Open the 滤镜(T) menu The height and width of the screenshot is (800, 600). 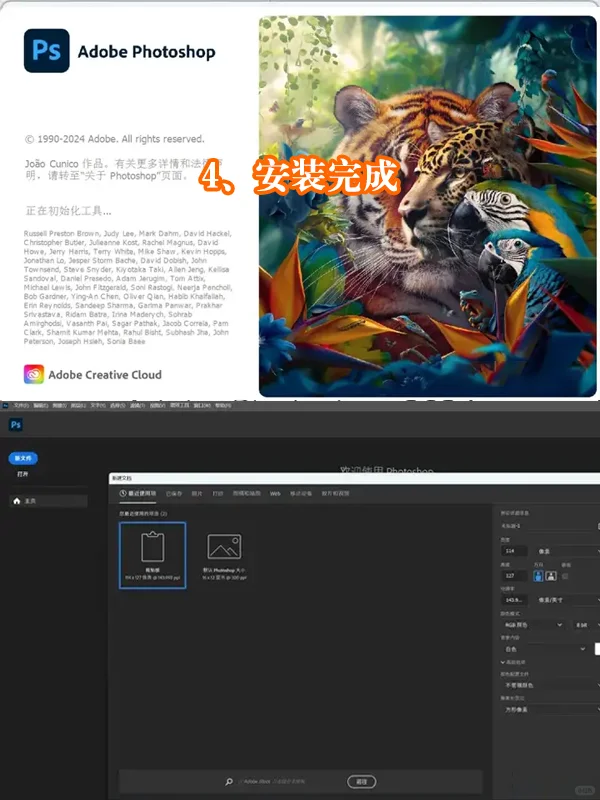(137, 406)
